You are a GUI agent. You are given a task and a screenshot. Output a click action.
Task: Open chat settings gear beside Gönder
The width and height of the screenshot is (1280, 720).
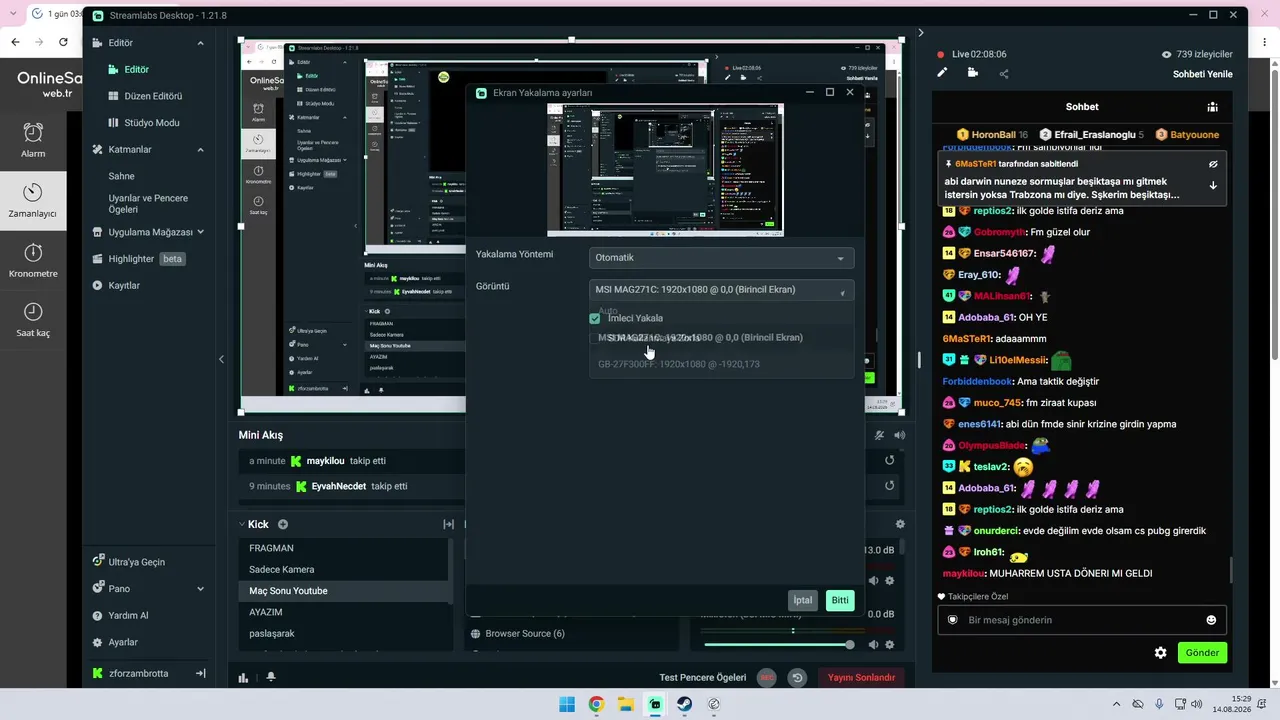coord(1160,653)
